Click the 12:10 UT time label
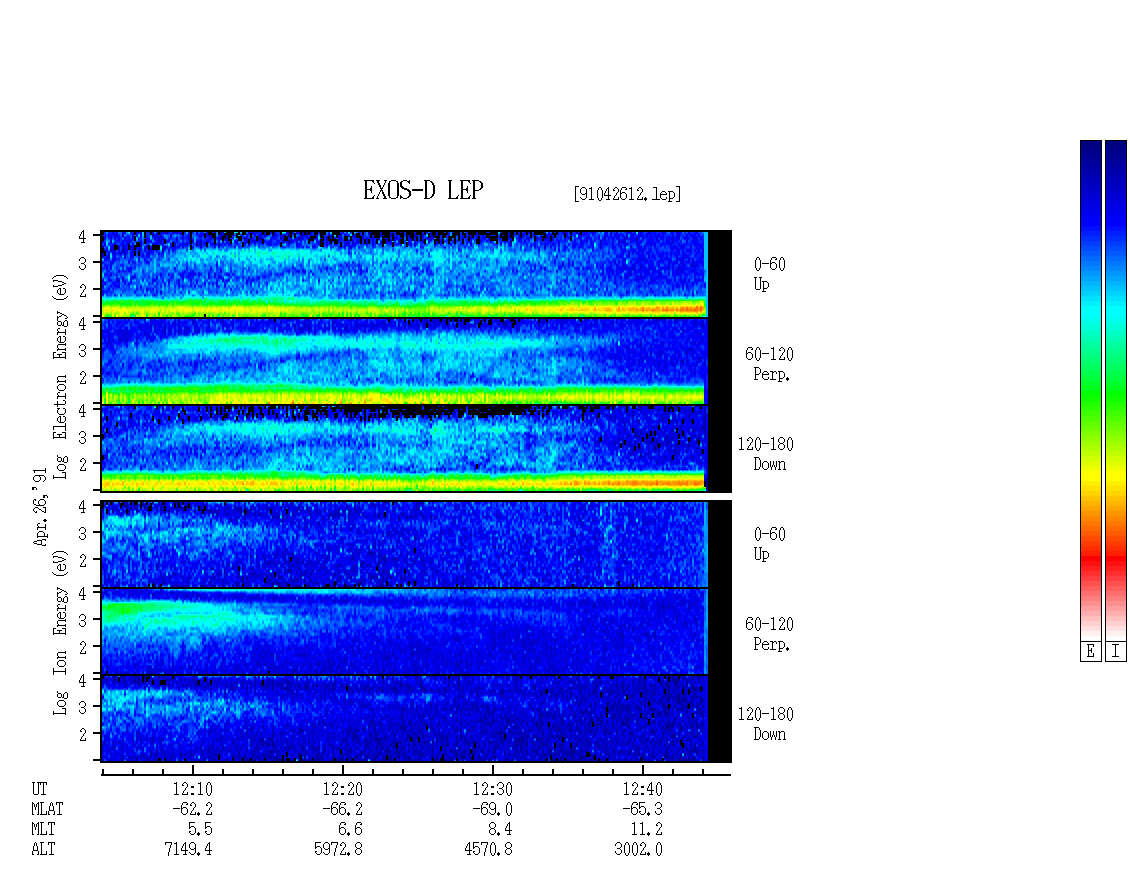1130x875 pixels. tap(192, 789)
